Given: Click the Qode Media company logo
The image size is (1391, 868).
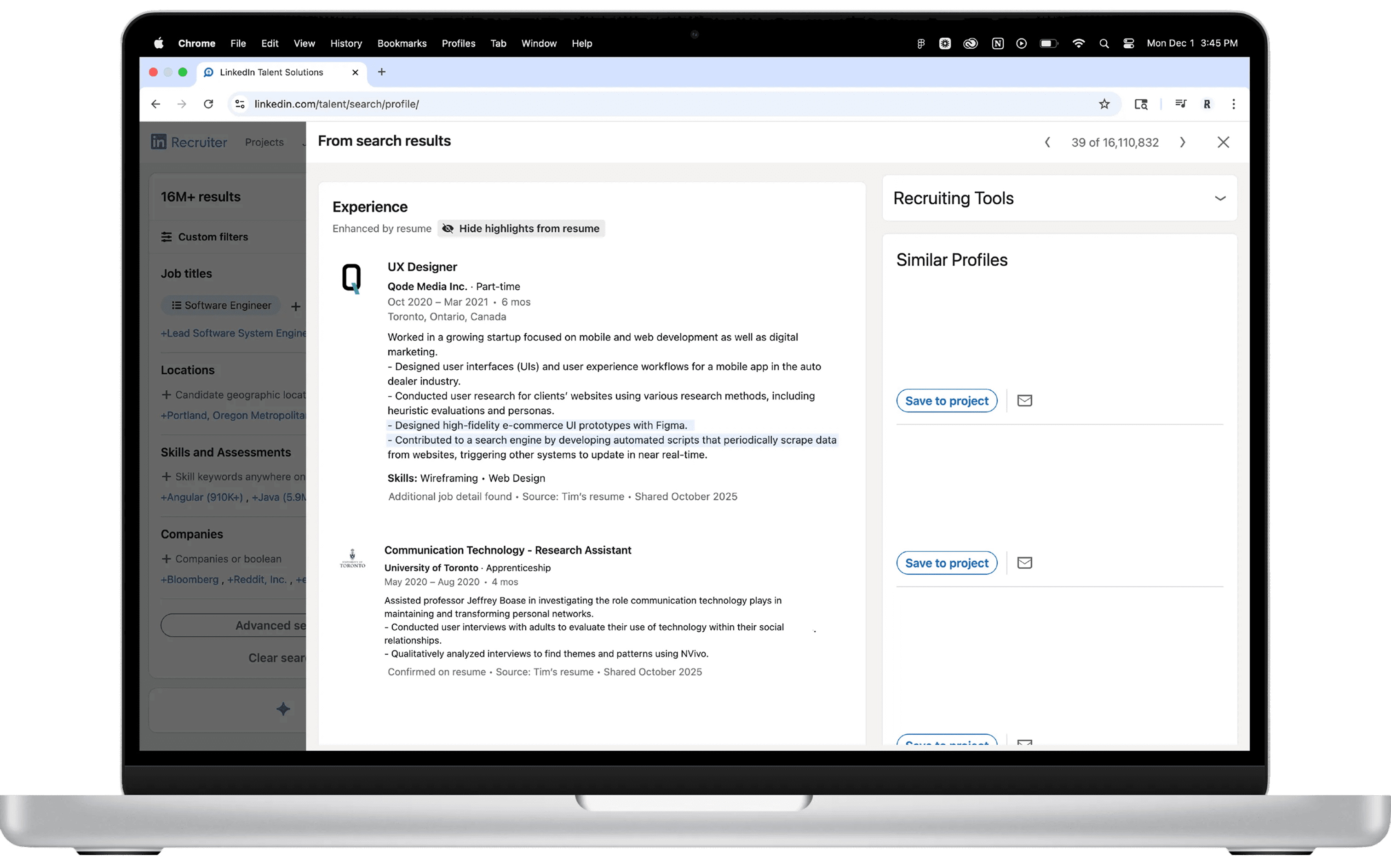Looking at the screenshot, I should 351,279.
